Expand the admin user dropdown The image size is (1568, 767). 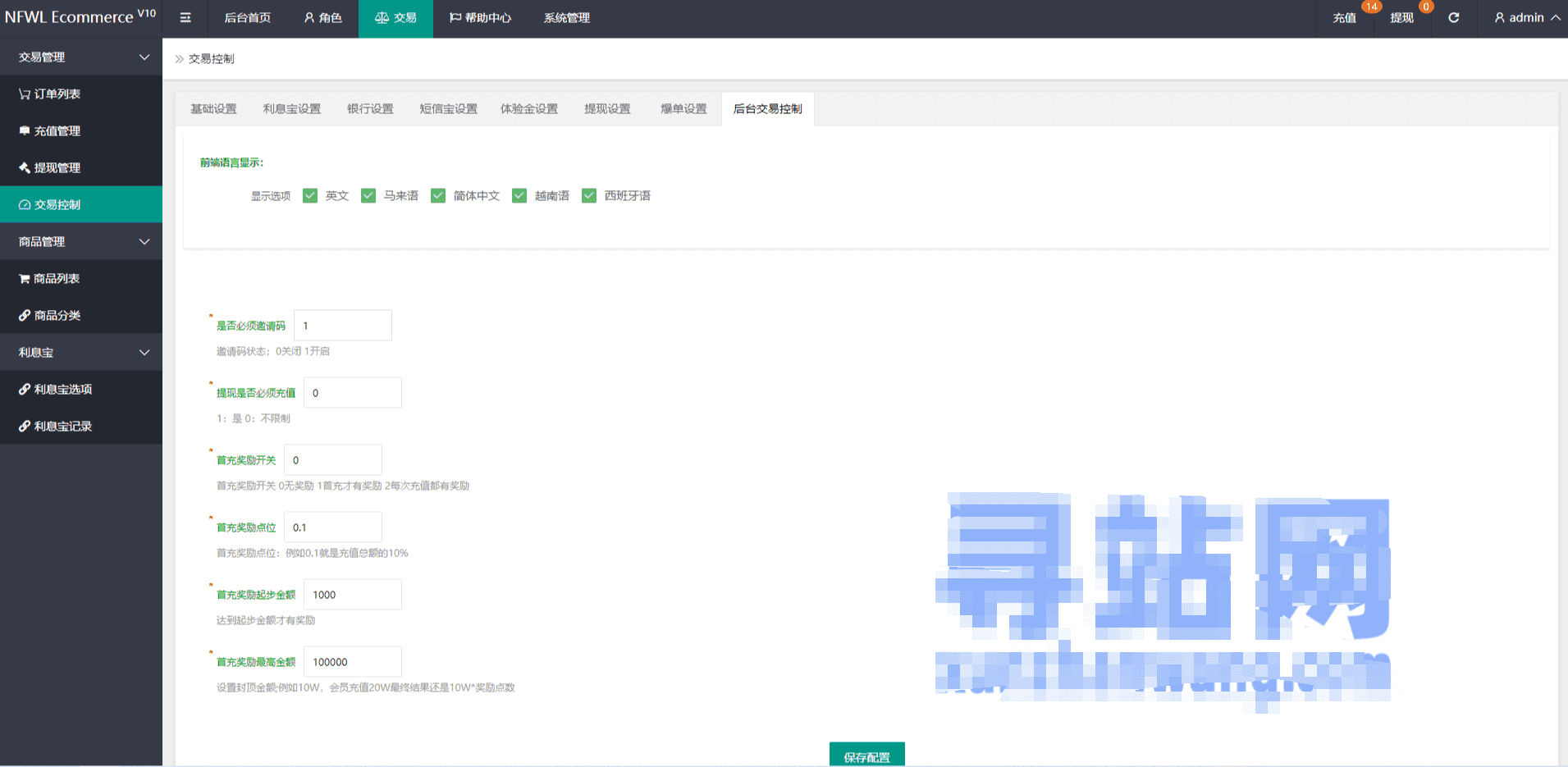tap(1526, 17)
